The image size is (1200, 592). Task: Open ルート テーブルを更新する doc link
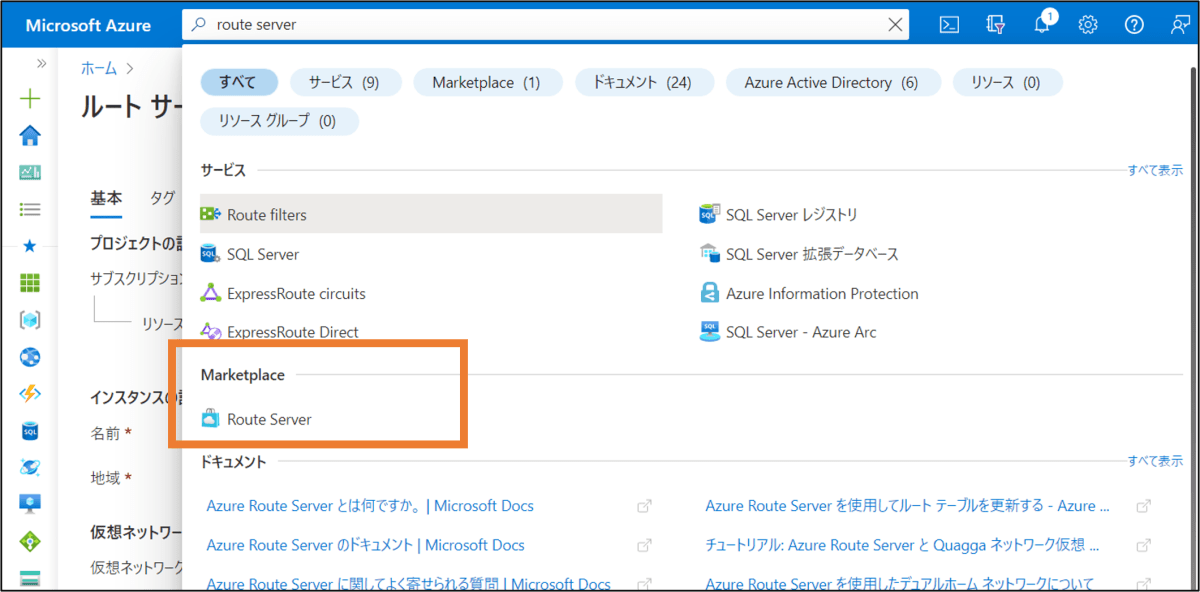tap(907, 506)
